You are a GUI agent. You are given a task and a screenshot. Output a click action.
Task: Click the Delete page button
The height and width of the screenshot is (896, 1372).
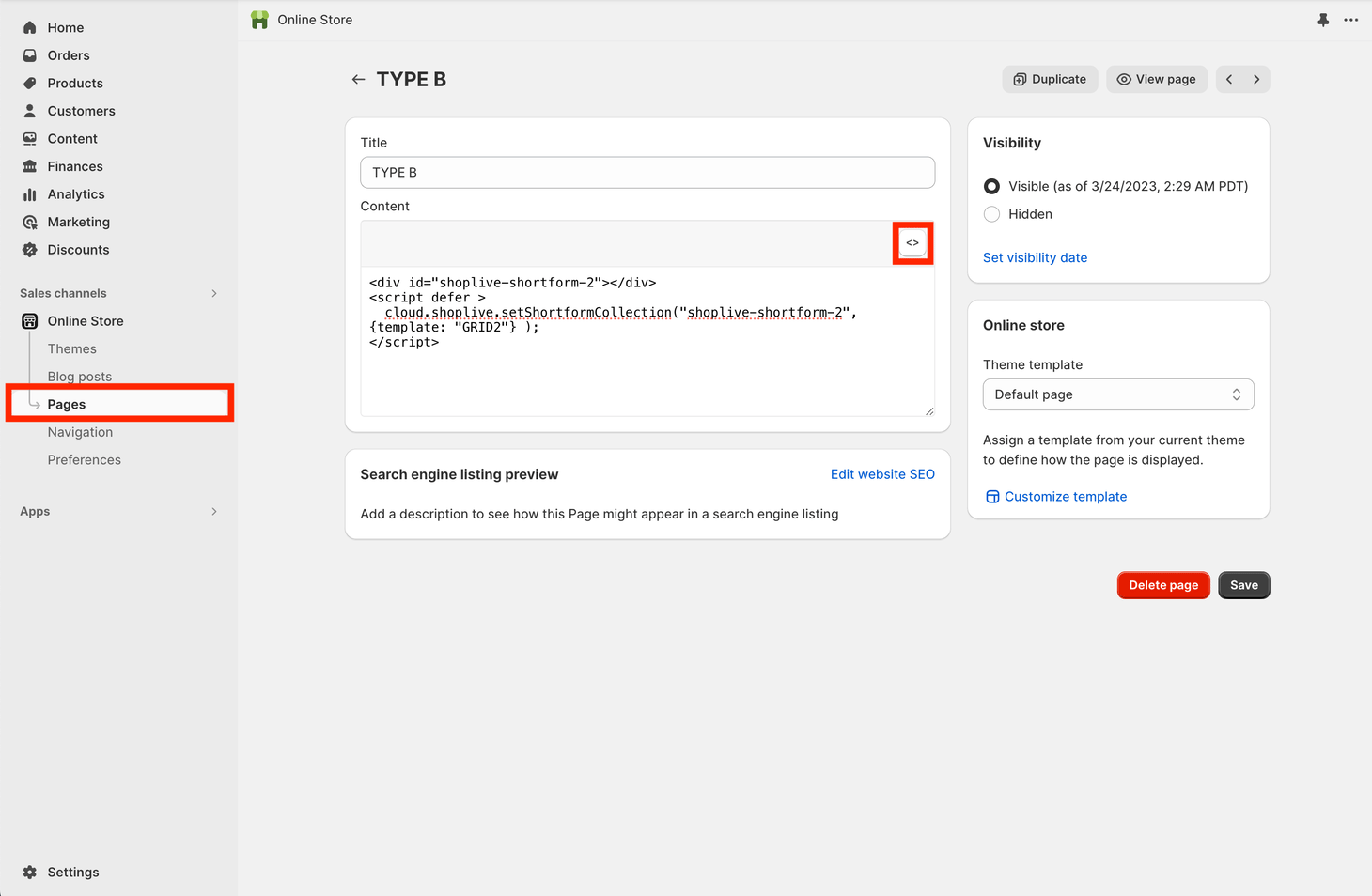coord(1163,585)
